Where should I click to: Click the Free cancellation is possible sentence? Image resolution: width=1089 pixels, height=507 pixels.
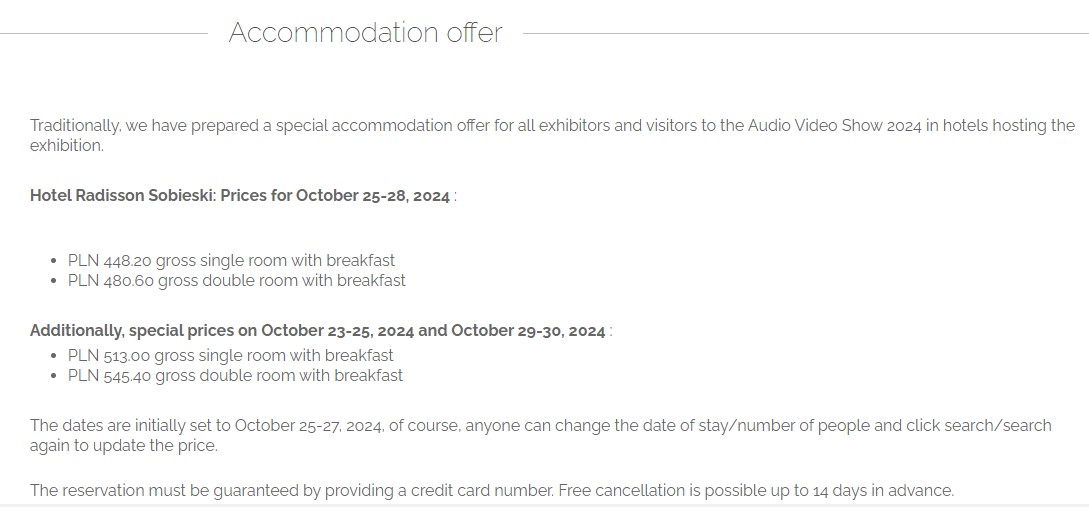click(755, 491)
